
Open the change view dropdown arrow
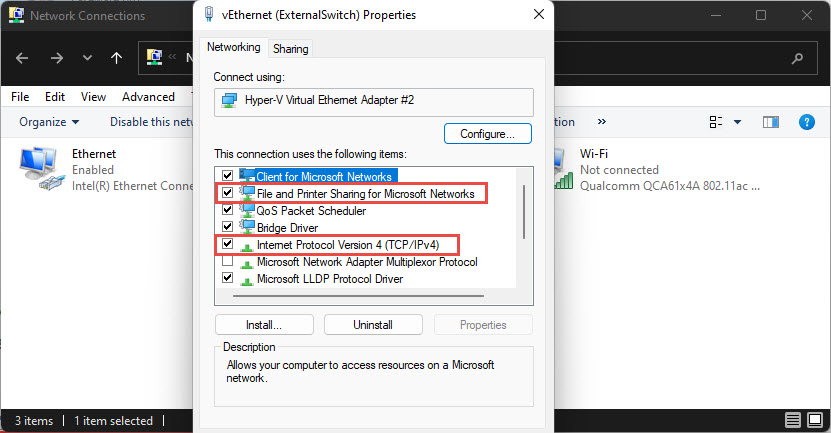pos(738,122)
